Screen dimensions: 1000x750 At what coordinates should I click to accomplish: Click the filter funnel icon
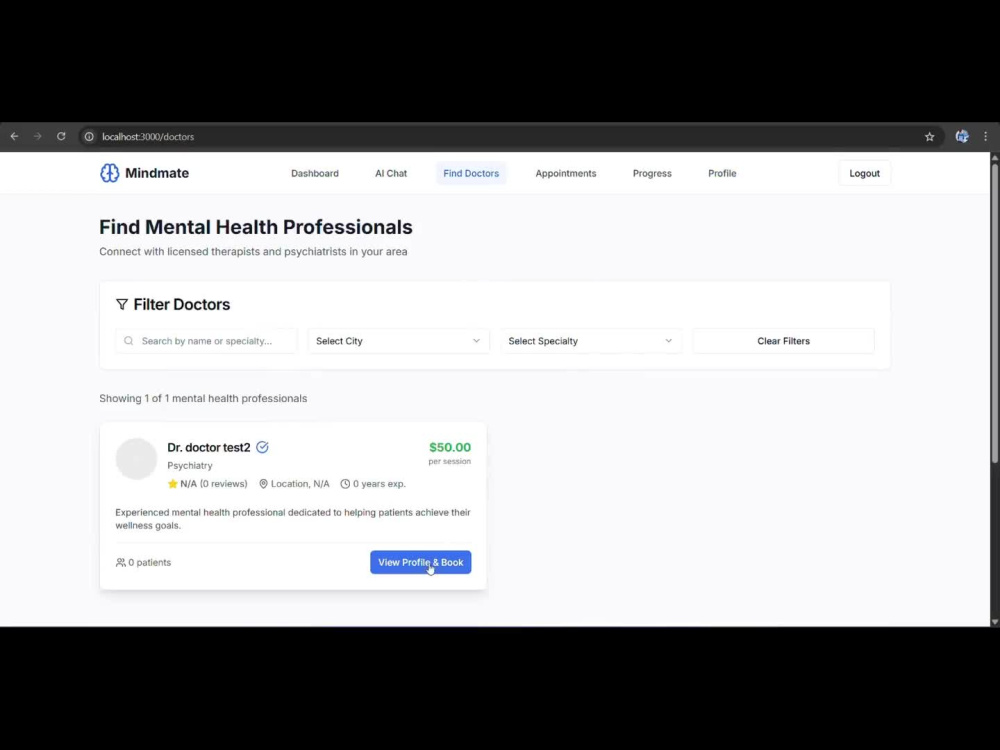pos(122,304)
